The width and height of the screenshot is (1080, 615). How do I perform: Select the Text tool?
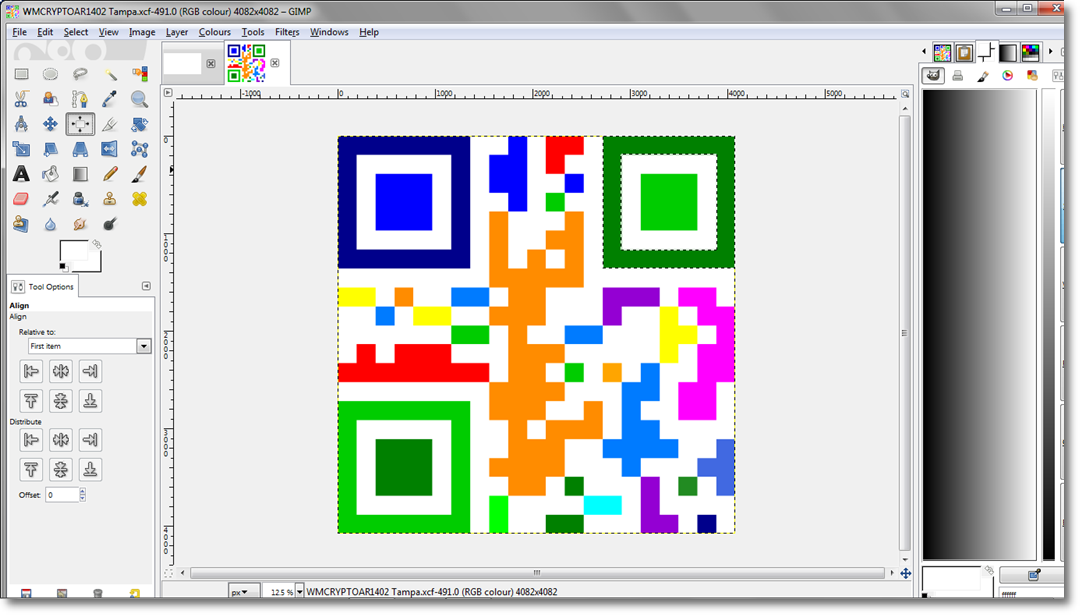click(x=21, y=174)
